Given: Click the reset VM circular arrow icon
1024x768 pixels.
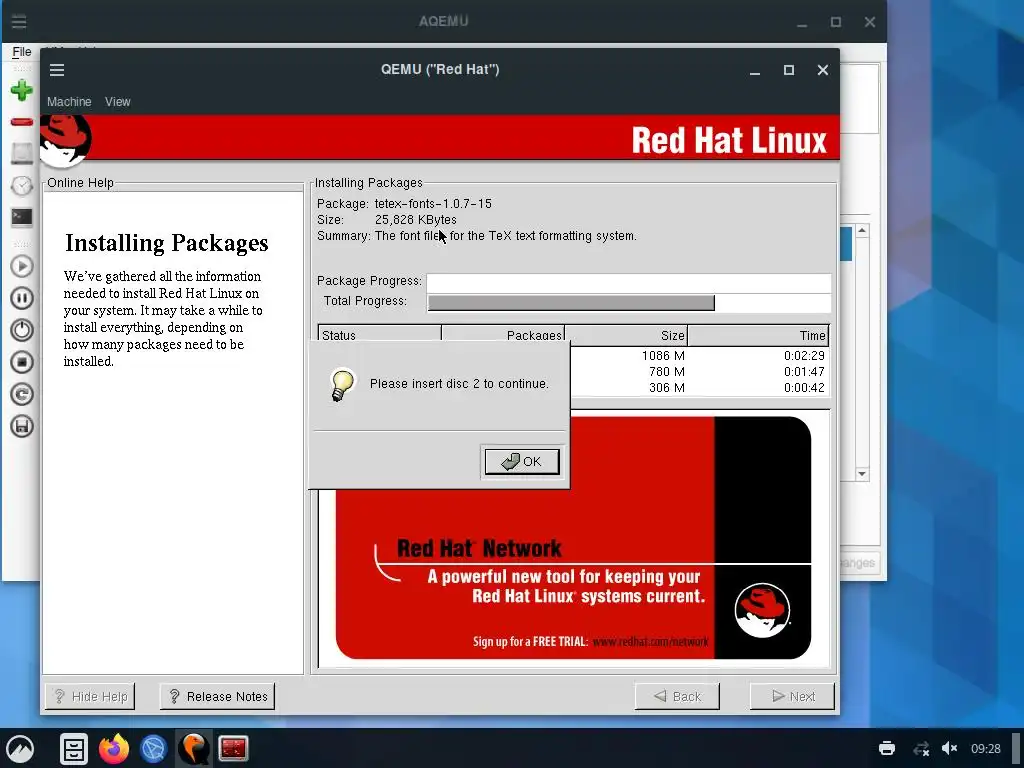Looking at the screenshot, I should click(x=22, y=394).
